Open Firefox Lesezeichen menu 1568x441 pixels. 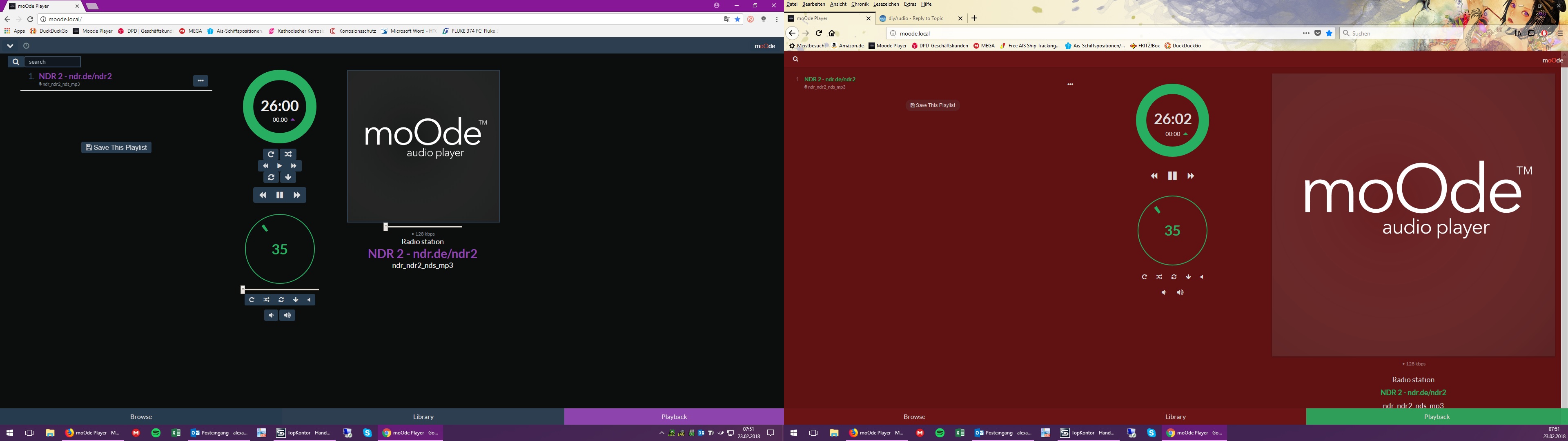click(x=886, y=4)
